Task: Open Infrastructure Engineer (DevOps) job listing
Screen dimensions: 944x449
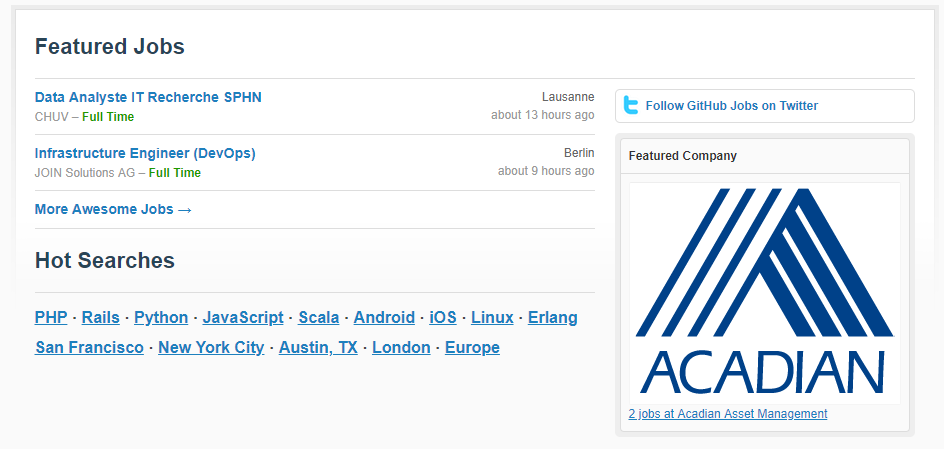Action: 145,154
